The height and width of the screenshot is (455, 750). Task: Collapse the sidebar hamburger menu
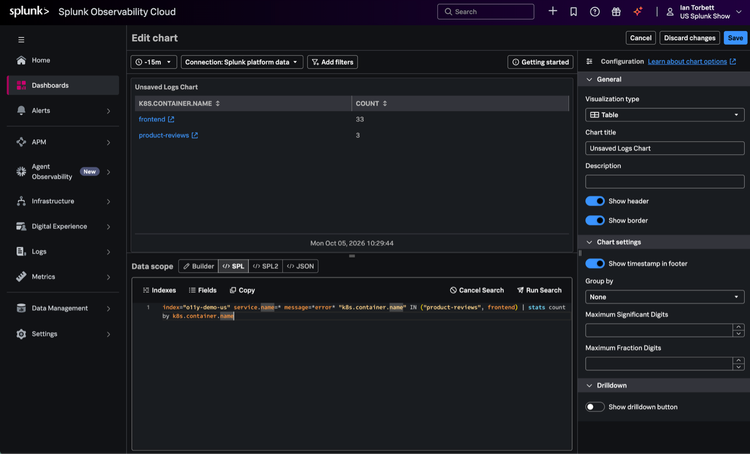click(x=21, y=40)
